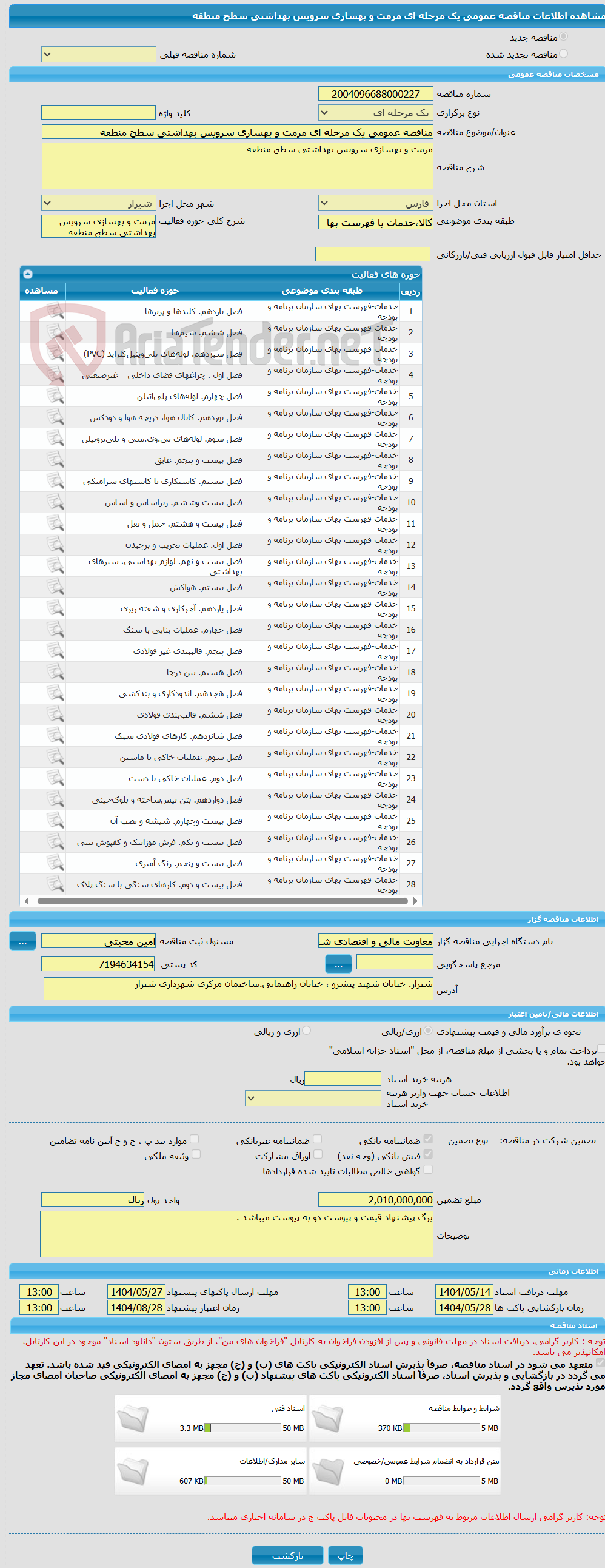
Task: Click the شماره مناقصه number field
Action: point(376,95)
